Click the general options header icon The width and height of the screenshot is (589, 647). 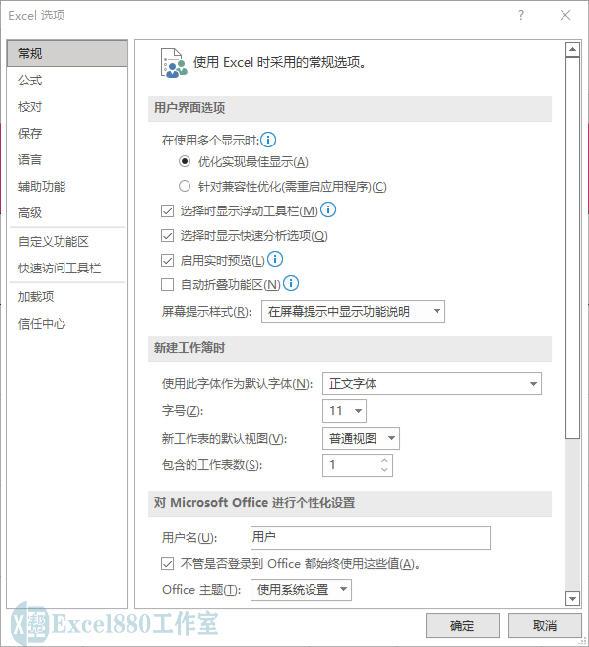(x=173, y=63)
